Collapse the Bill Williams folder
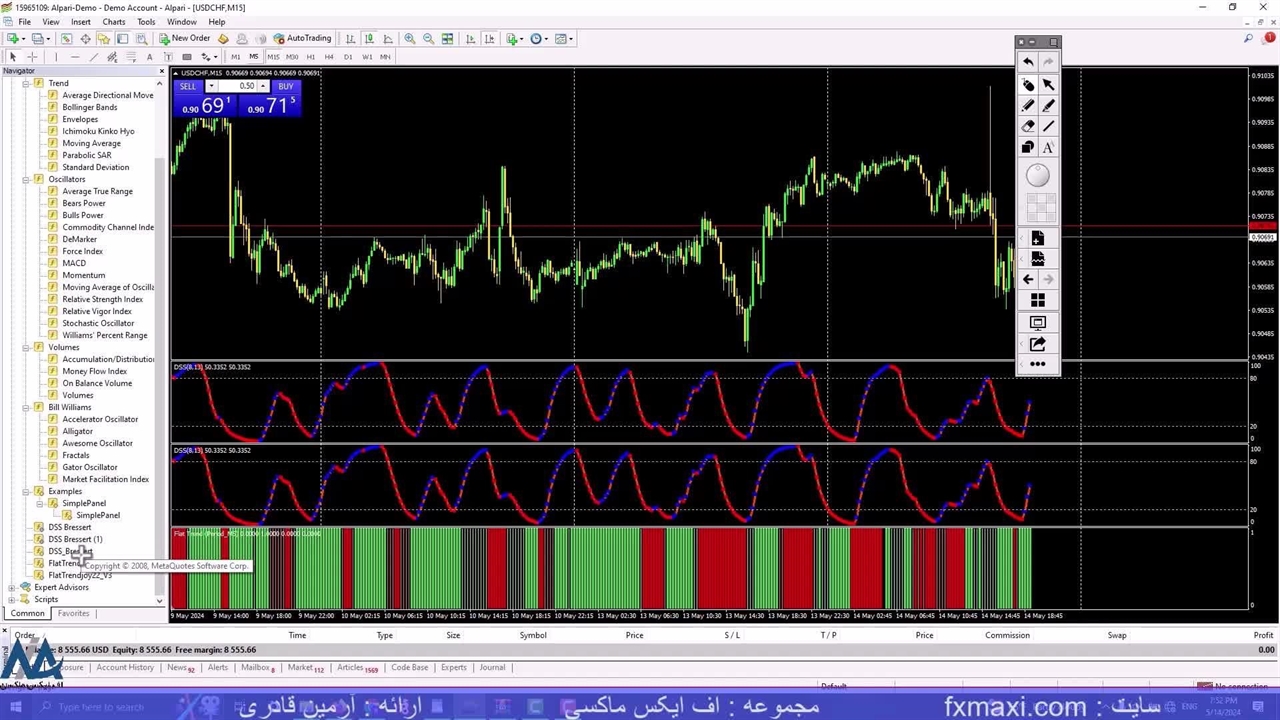The width and height of the screenshot is (1280, 720). click(26, 407)
